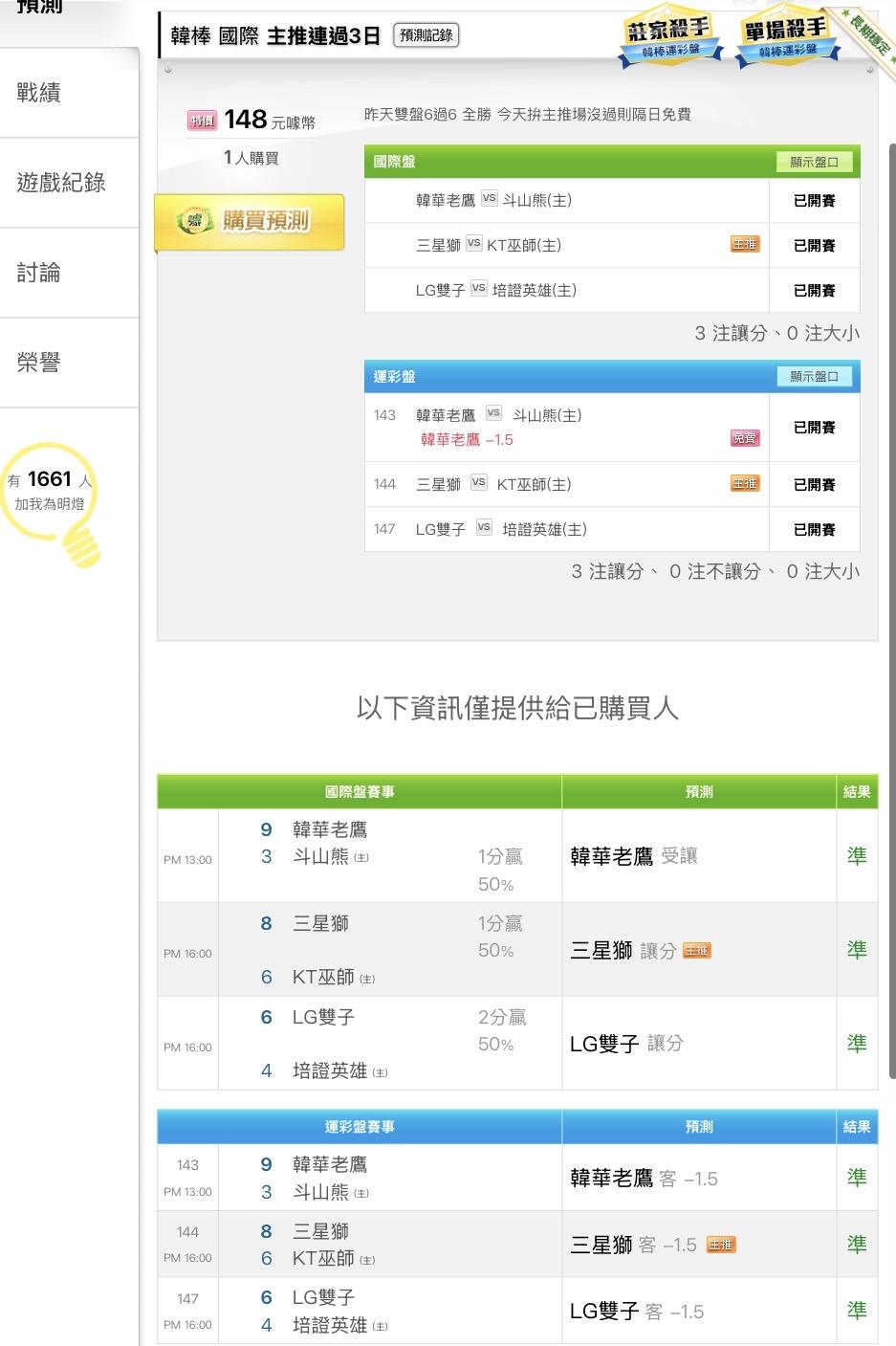Open the 戰績 sidebar tab

39,93
